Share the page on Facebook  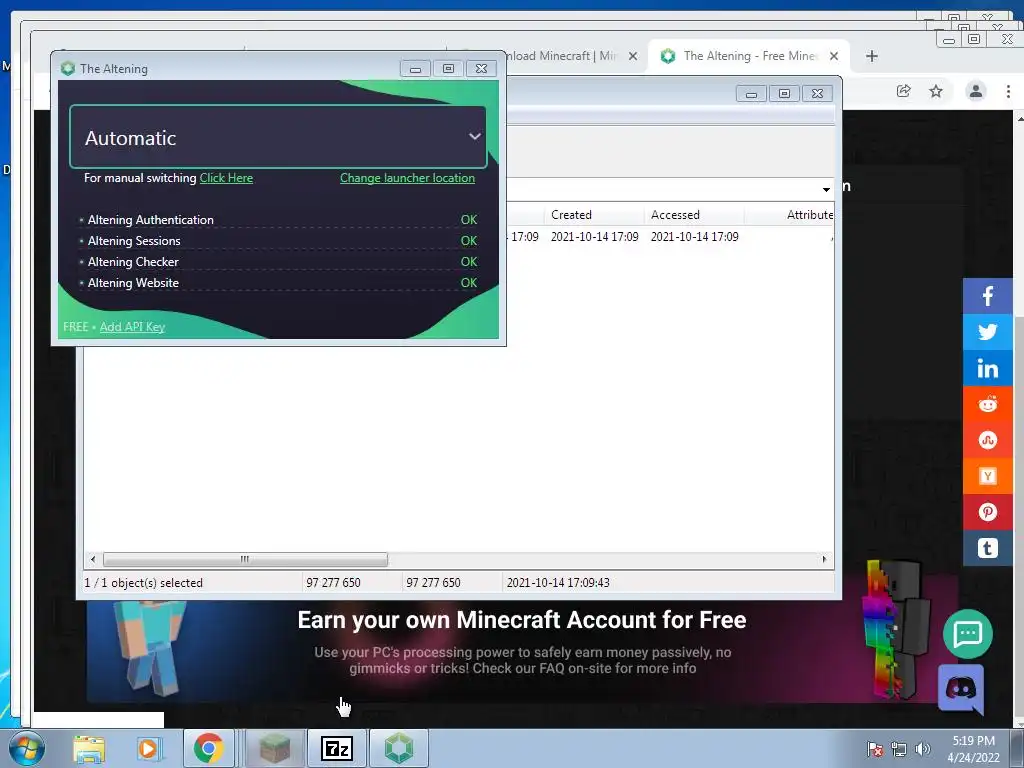coord(987,296)
